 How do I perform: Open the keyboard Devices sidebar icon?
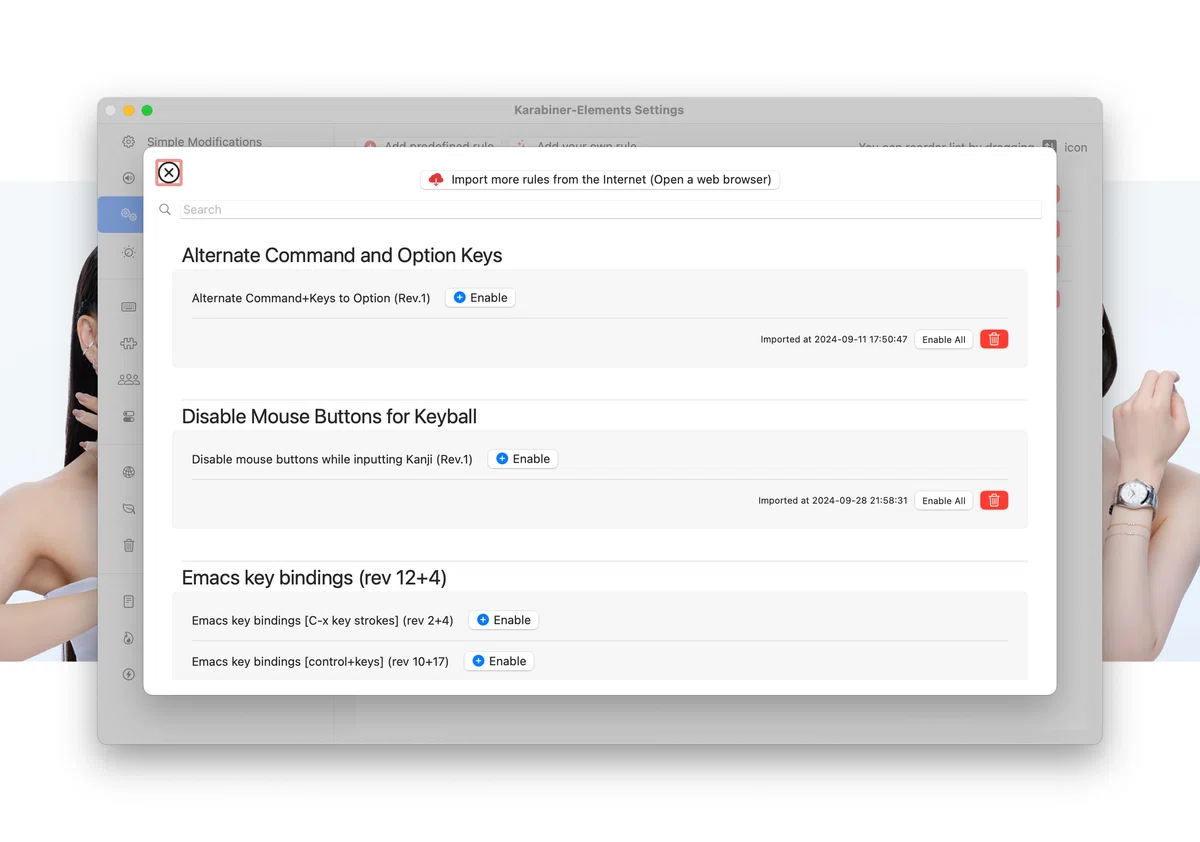coord(129,307)
